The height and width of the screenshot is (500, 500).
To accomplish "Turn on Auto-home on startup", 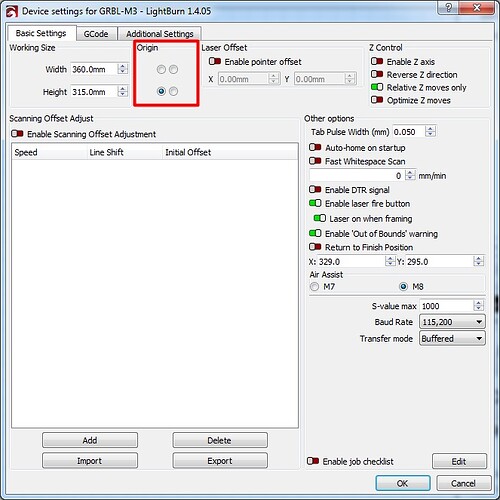I will coord(315,147).
